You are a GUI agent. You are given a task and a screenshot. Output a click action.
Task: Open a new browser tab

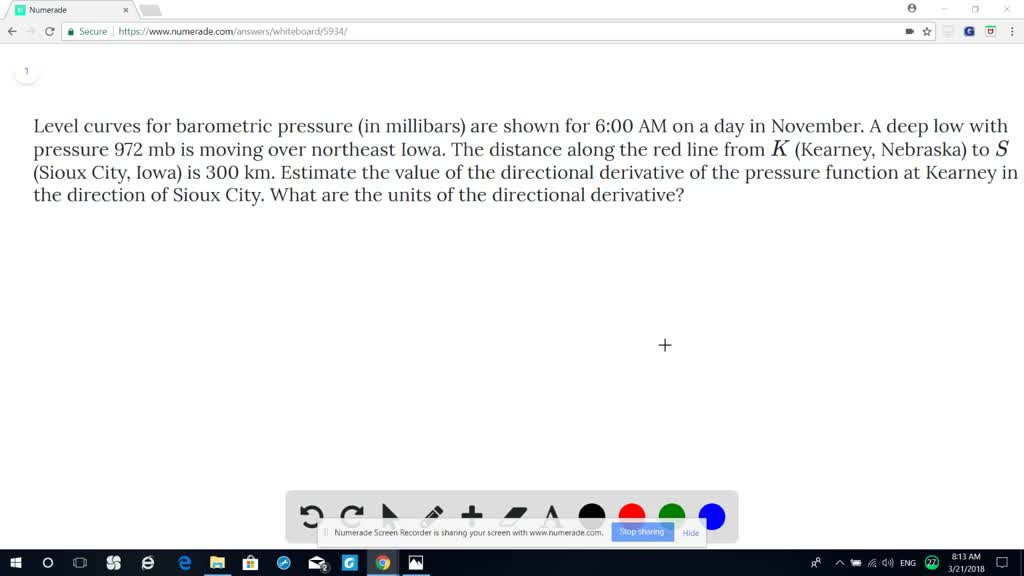150,10
